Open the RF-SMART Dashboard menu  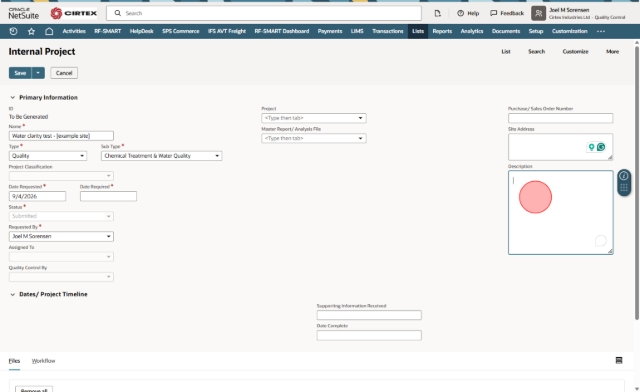pyautogui.click(x=282, y=31)
